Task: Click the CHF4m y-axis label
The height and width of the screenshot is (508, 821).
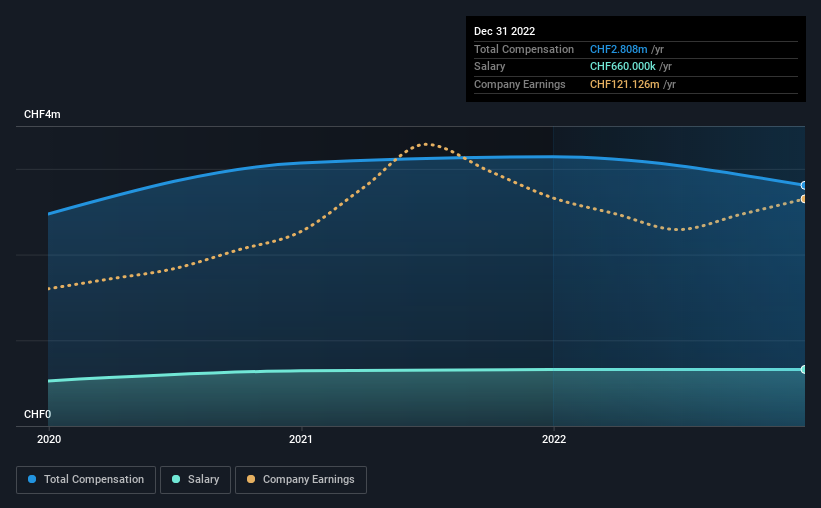Action: pos(42,114)
